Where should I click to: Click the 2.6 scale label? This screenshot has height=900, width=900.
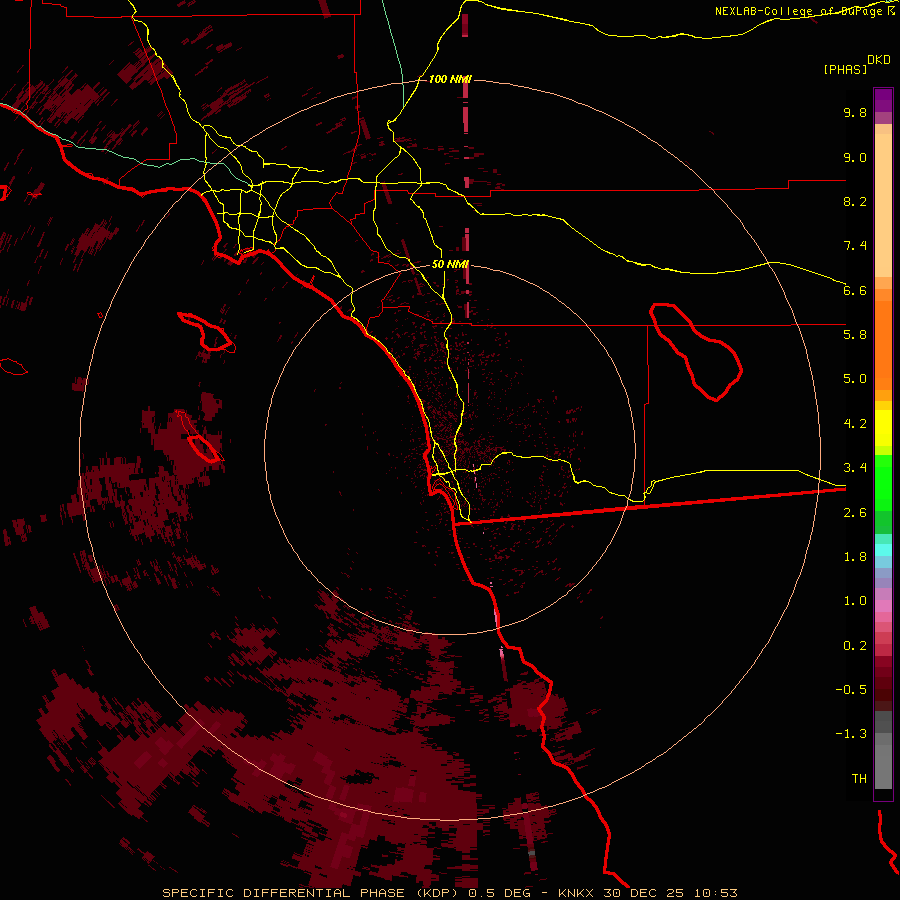pyautogui.click(x=855, y=513)
